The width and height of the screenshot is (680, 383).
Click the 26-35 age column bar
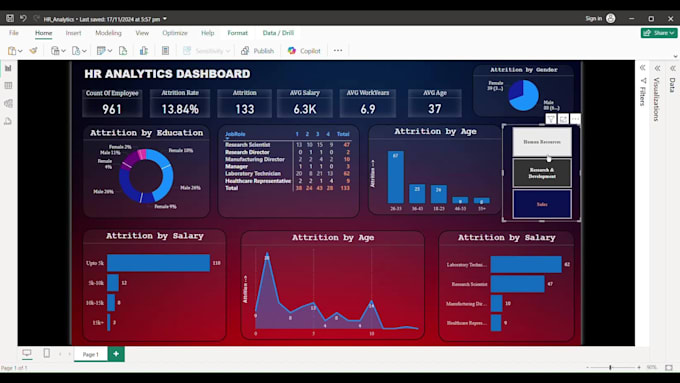tap(396, 177)
